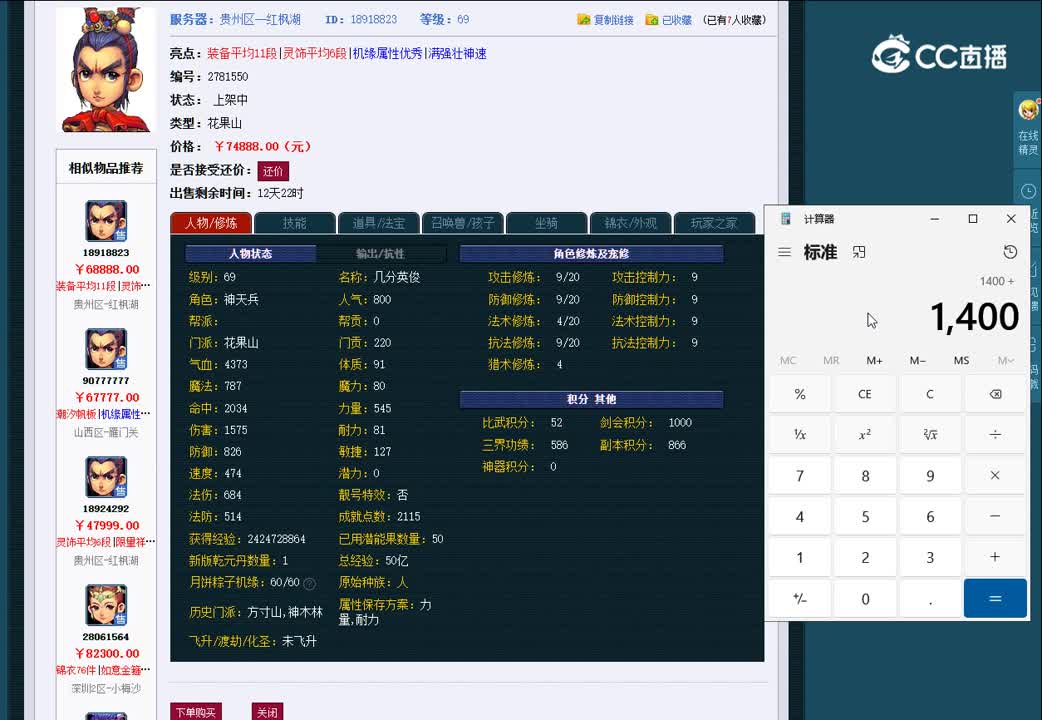Open similar item avatar priced 82300.00
Image resolution: width=1042 pixels, height=720 pixels.
(106, 606)
